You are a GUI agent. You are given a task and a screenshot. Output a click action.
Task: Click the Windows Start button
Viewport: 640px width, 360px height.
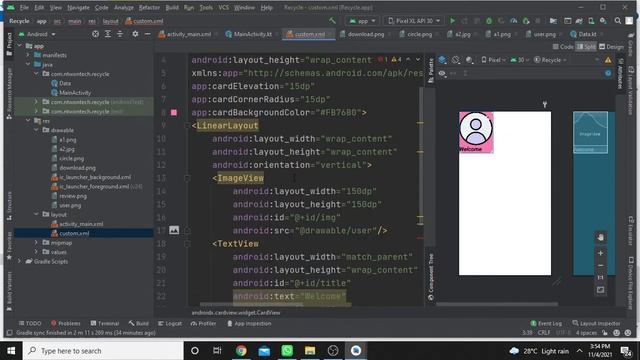coord(11,351)
